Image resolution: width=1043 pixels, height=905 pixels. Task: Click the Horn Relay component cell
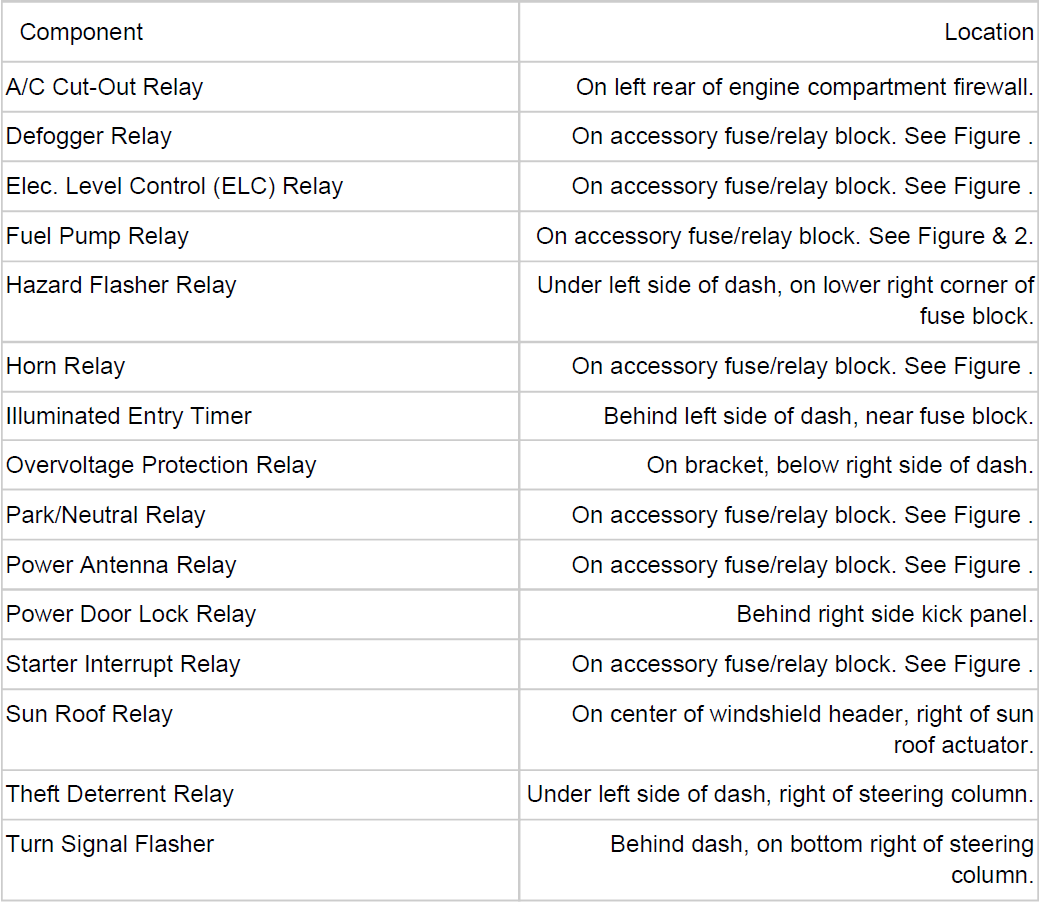click(x=65, y=367)
